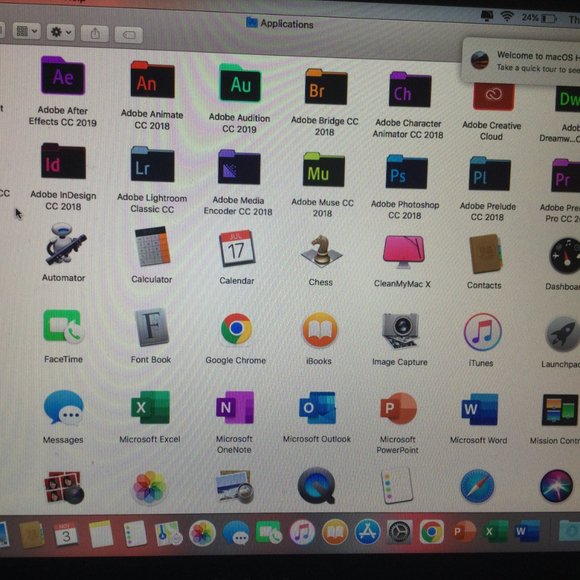This screenshot has height=580, width=580.
Task: Open Adobe Animate CC 2018 folder
Action: pos(152,80)
